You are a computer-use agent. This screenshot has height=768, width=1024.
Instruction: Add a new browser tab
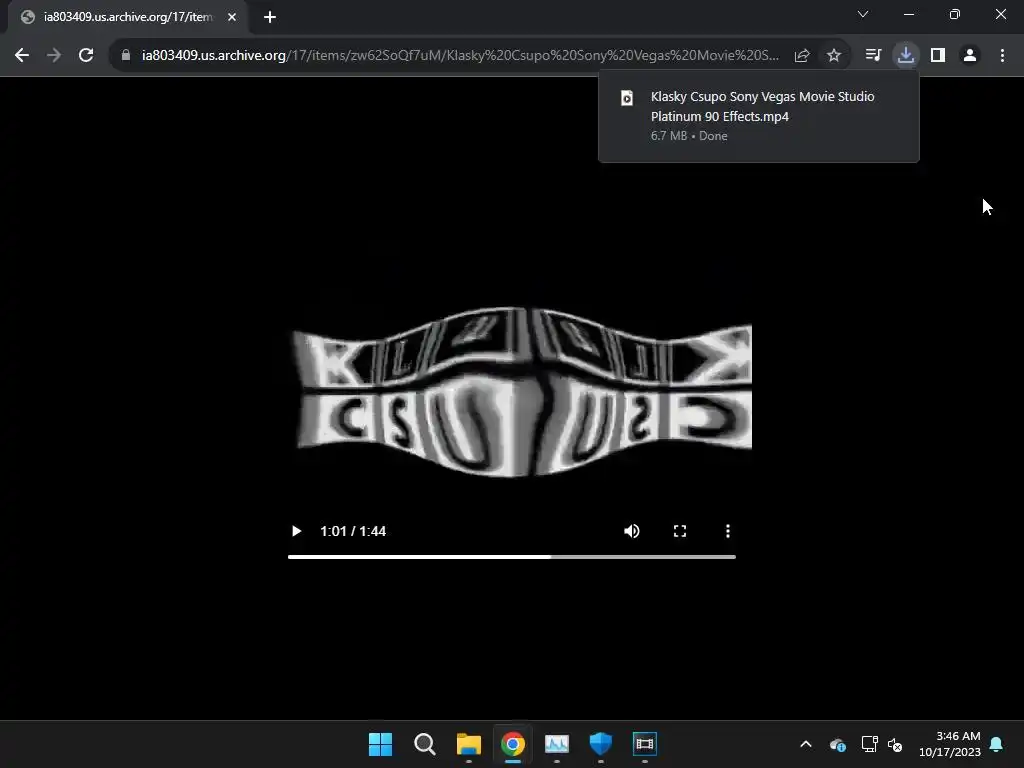click(270, 17)
